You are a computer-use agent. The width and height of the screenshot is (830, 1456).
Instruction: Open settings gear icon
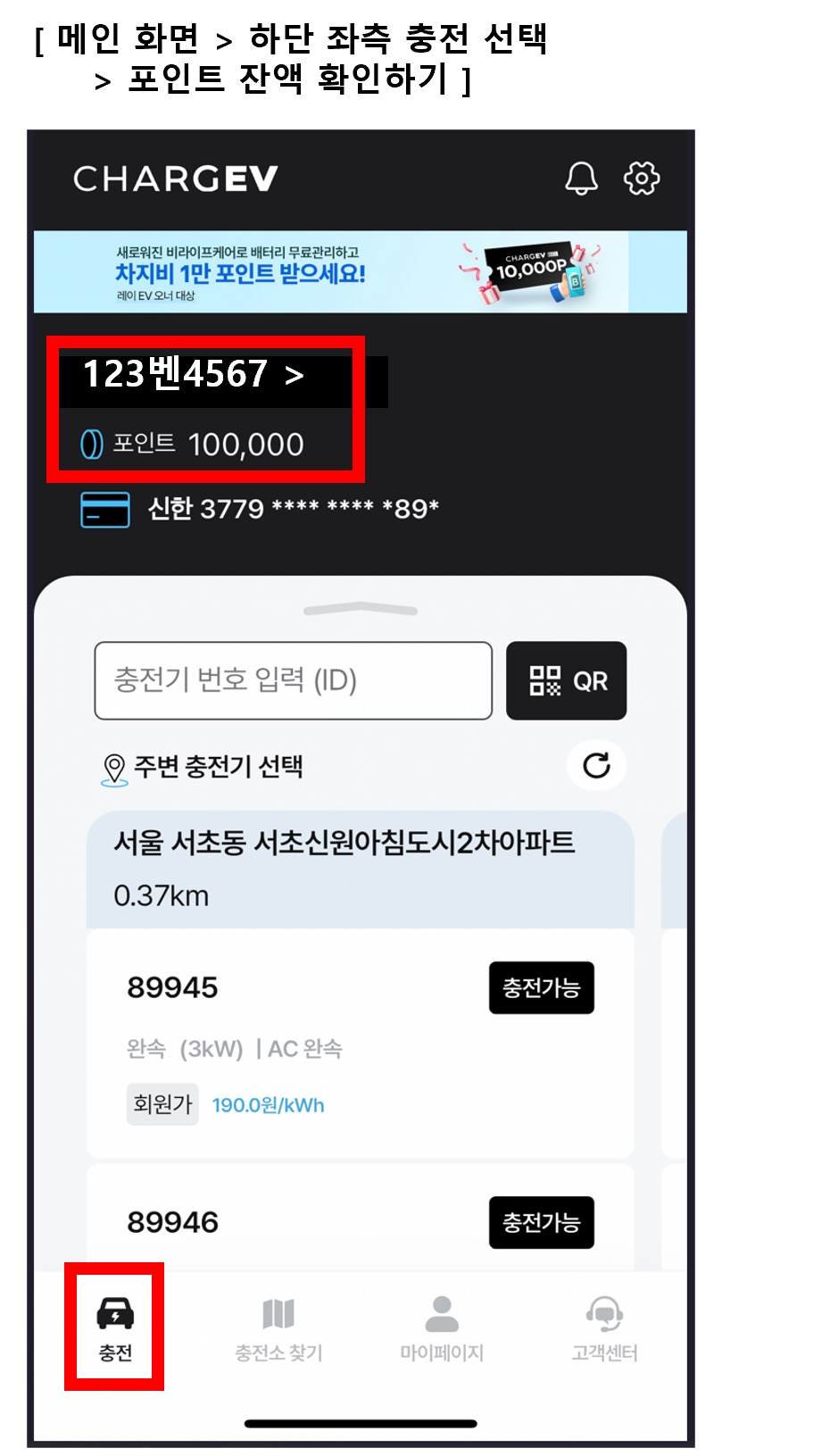642,178
